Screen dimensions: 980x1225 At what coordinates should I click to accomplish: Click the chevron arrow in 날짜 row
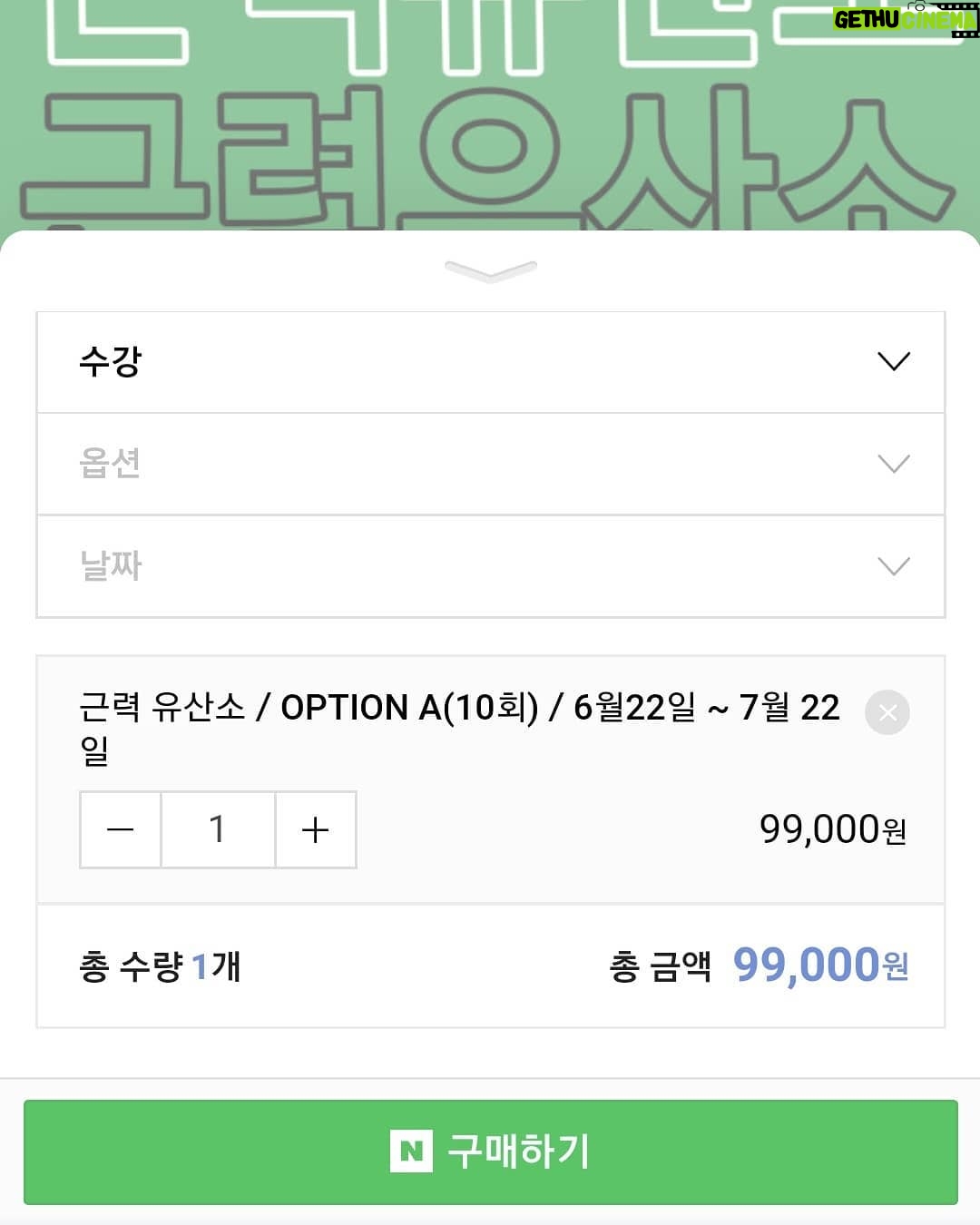click(894, 567)
